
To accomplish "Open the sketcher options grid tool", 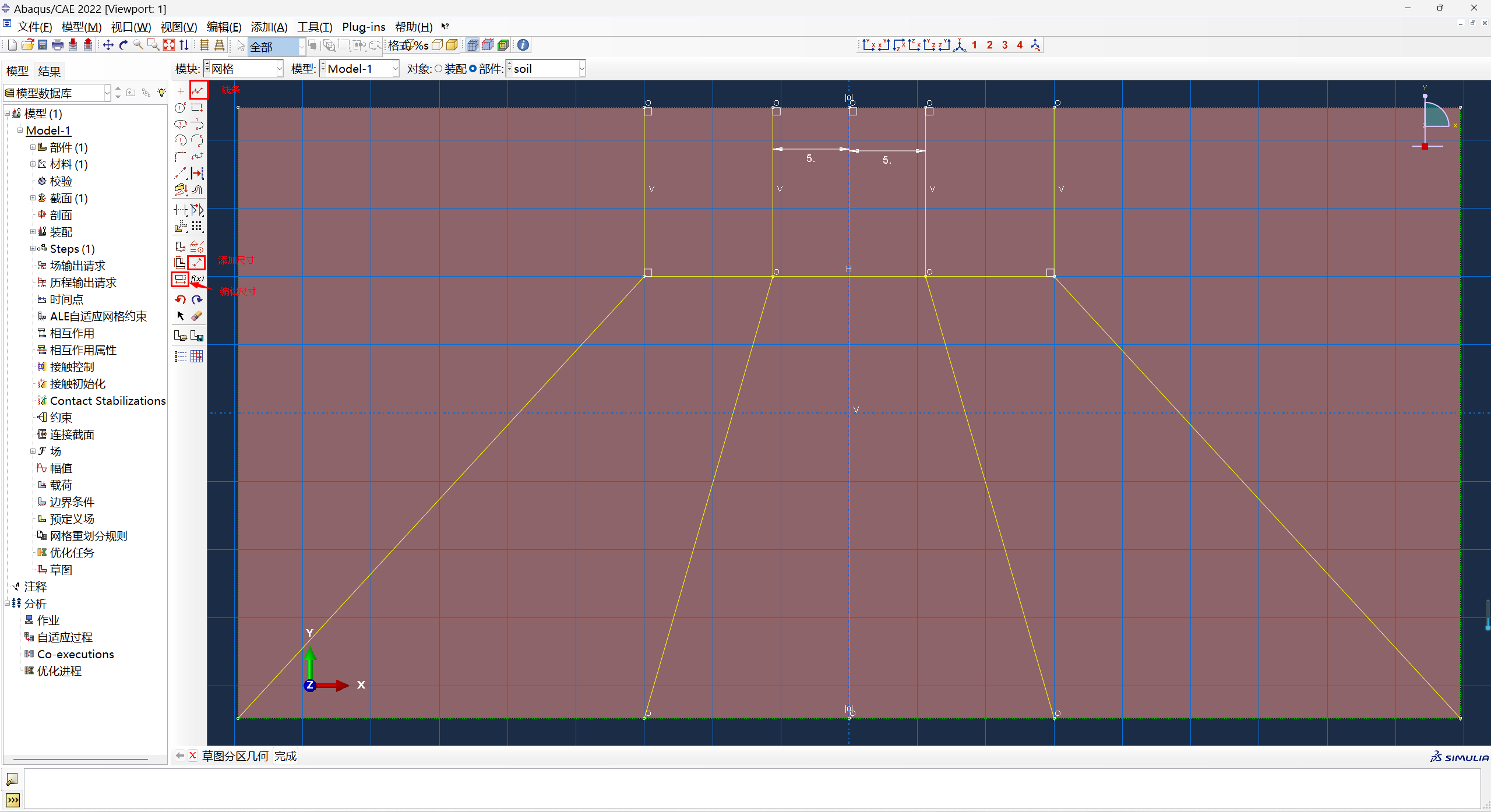I will pos(197,356).
